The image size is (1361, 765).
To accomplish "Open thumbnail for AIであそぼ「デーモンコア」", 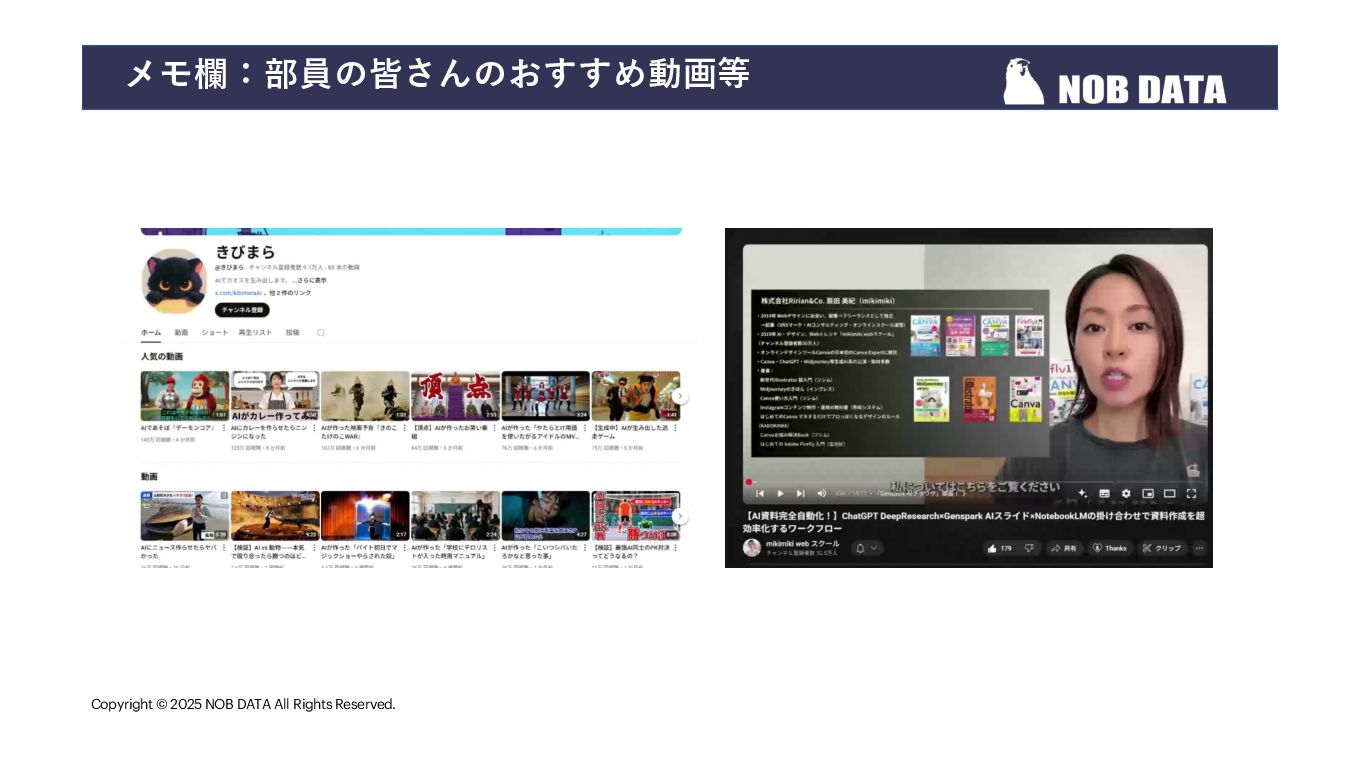I will (x=184, y=396).
